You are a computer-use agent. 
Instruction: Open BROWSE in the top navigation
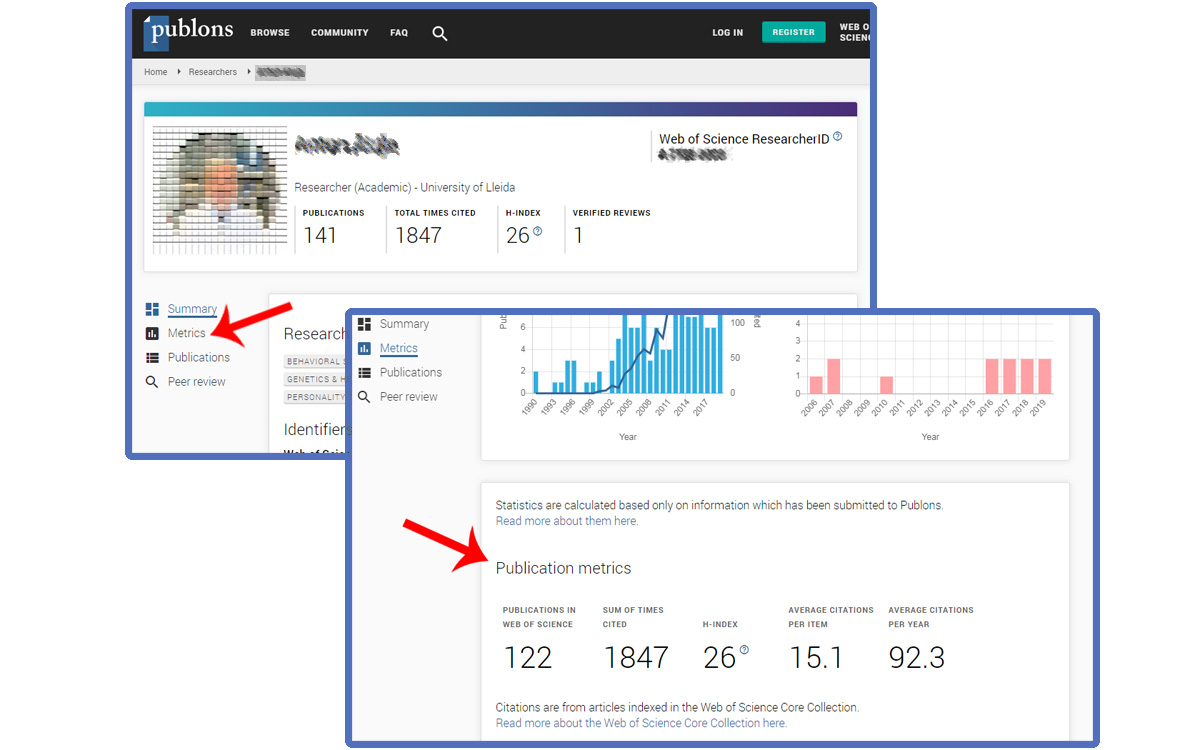coord(270,33)
